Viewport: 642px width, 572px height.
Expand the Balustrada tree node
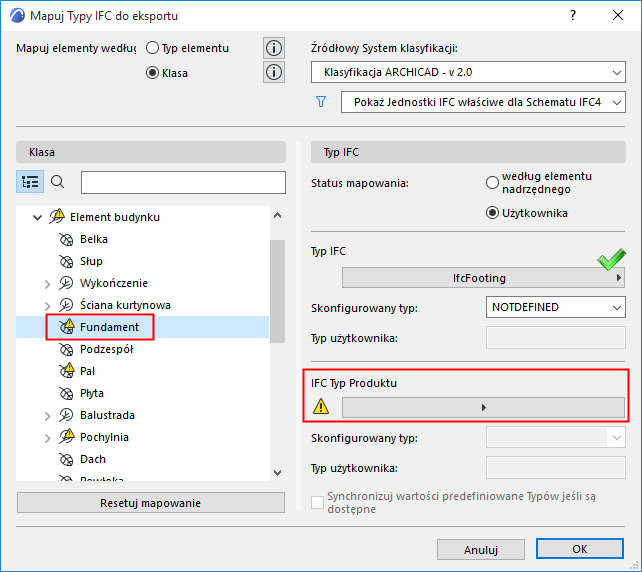(x=47, y=416)
